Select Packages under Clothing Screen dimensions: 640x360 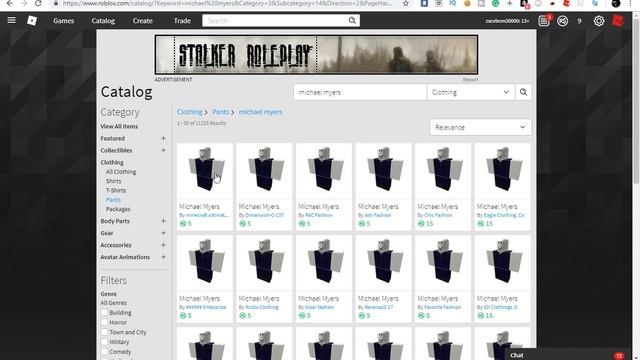click(x=118, y=209)
